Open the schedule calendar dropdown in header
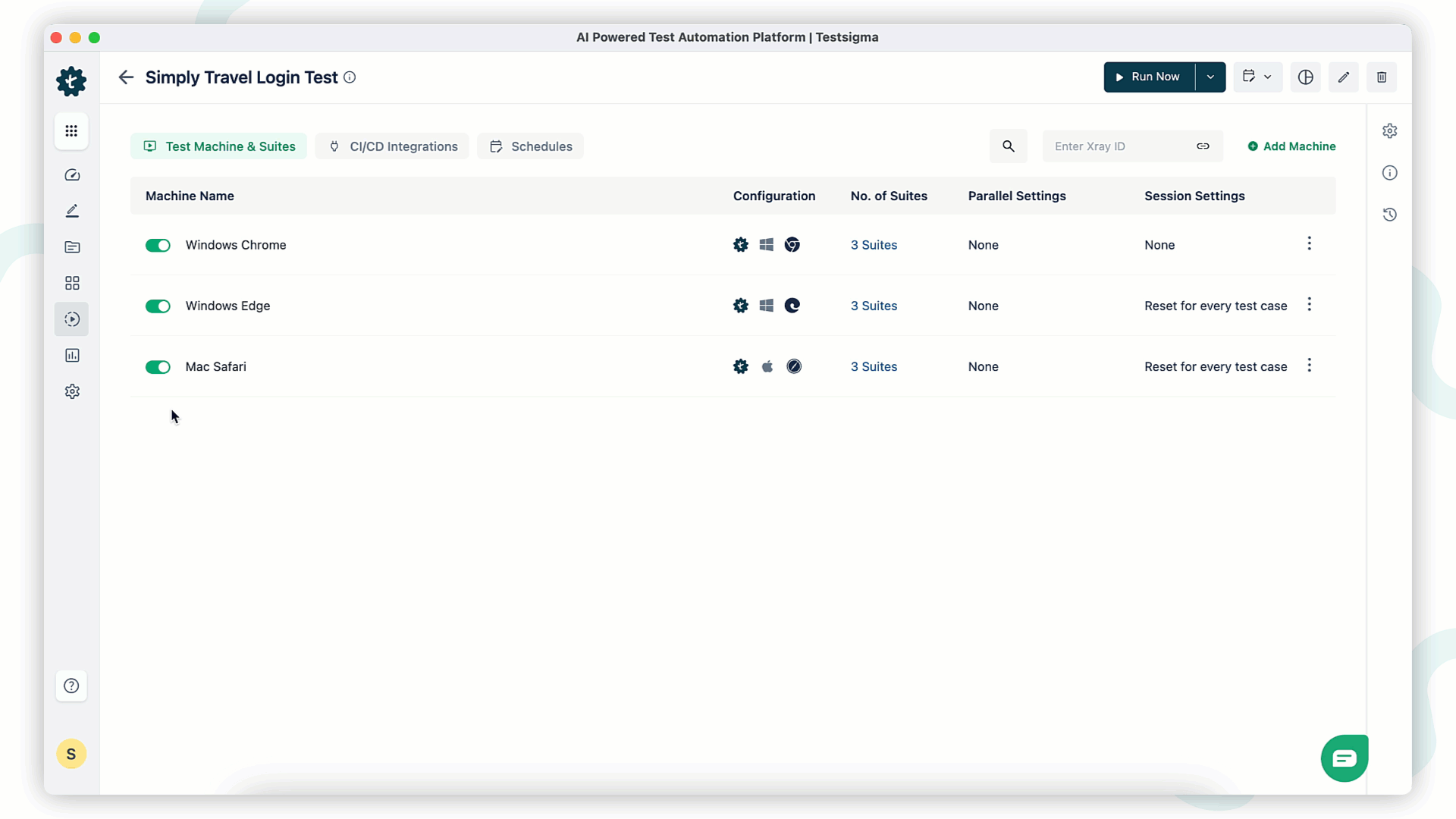Viewport: 1456px width, 819px height. tap(1257, 77)
